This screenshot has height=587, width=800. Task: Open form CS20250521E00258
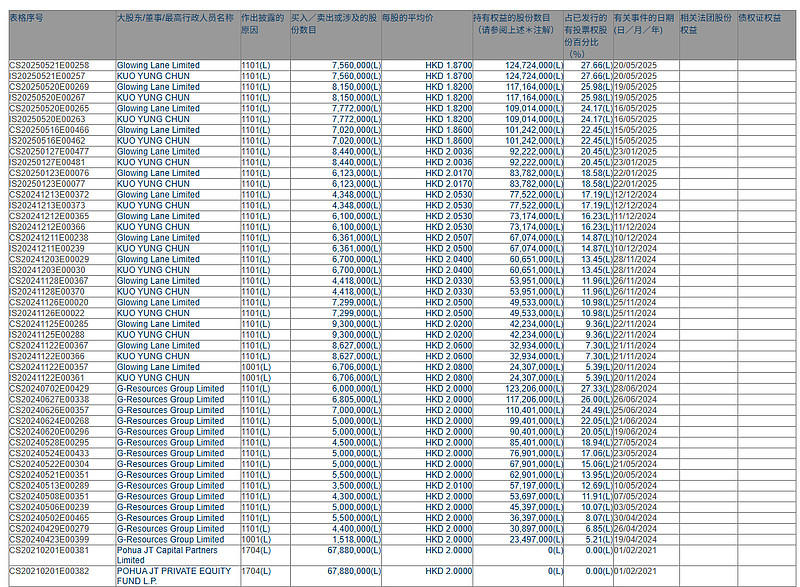click(49, 65)
